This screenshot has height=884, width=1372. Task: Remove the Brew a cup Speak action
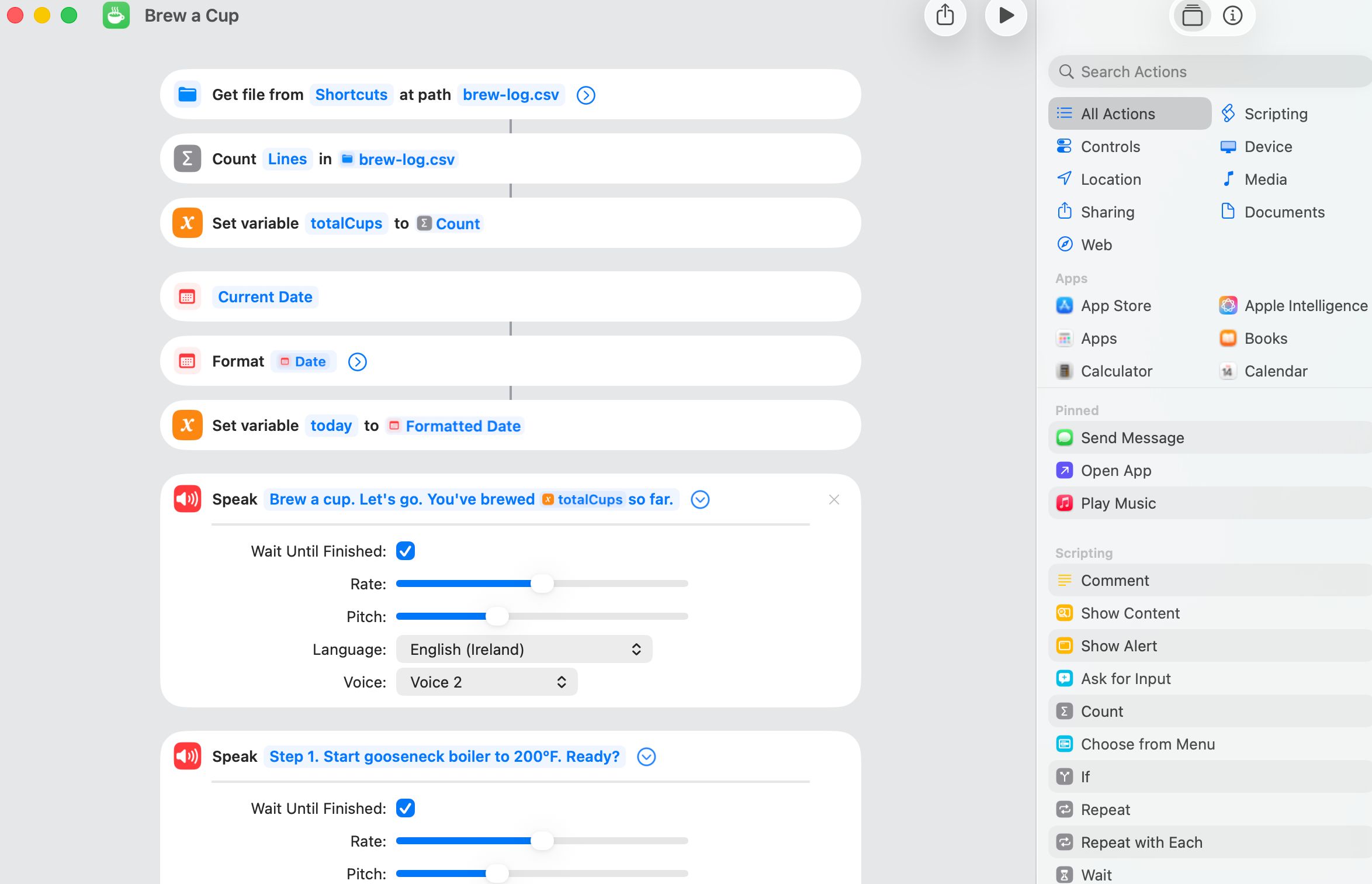tap(834, 500)
